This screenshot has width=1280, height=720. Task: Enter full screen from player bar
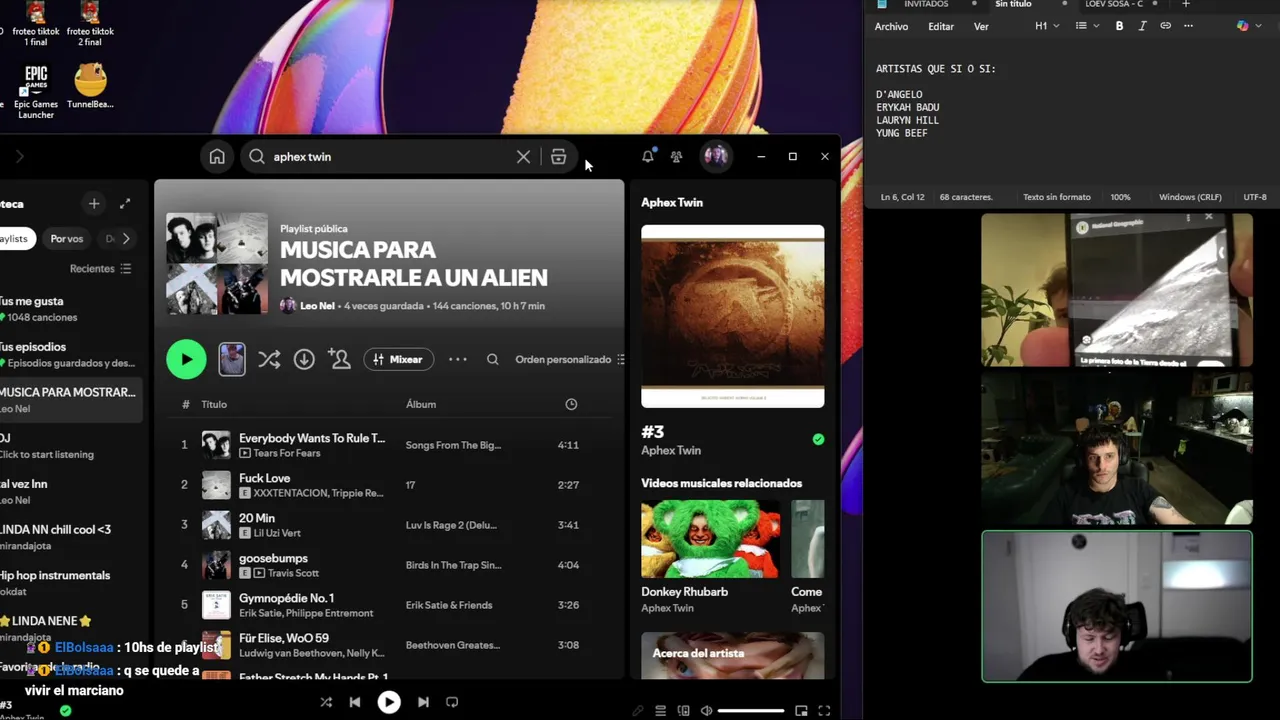point(824,711)
